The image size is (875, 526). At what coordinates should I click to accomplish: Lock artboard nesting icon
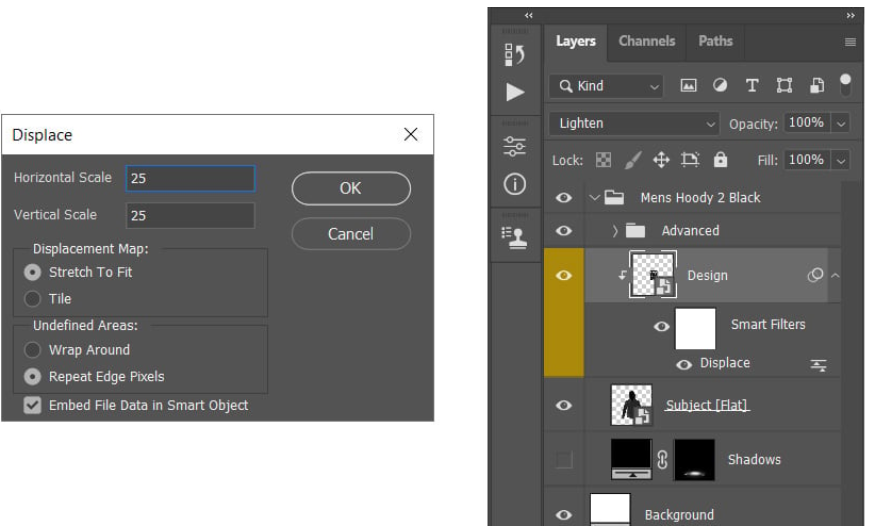pos(690,160)
